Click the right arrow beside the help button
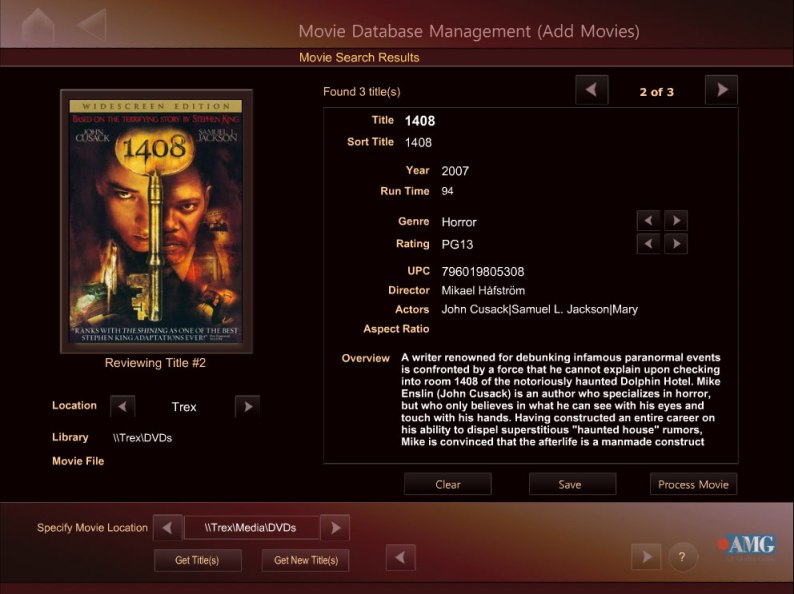 [646, 557]
